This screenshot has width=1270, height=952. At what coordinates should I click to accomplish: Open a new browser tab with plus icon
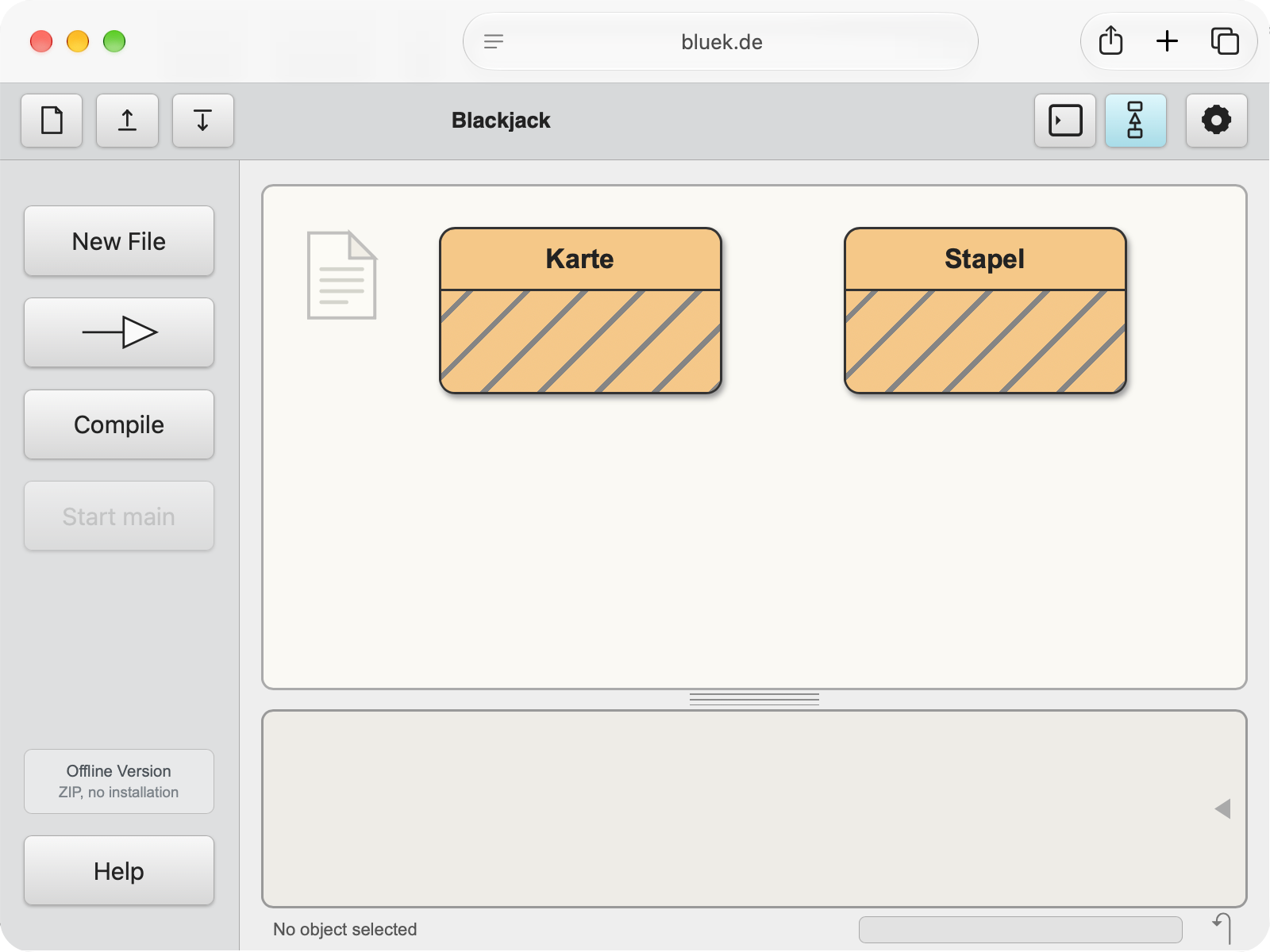point(1167,41)
